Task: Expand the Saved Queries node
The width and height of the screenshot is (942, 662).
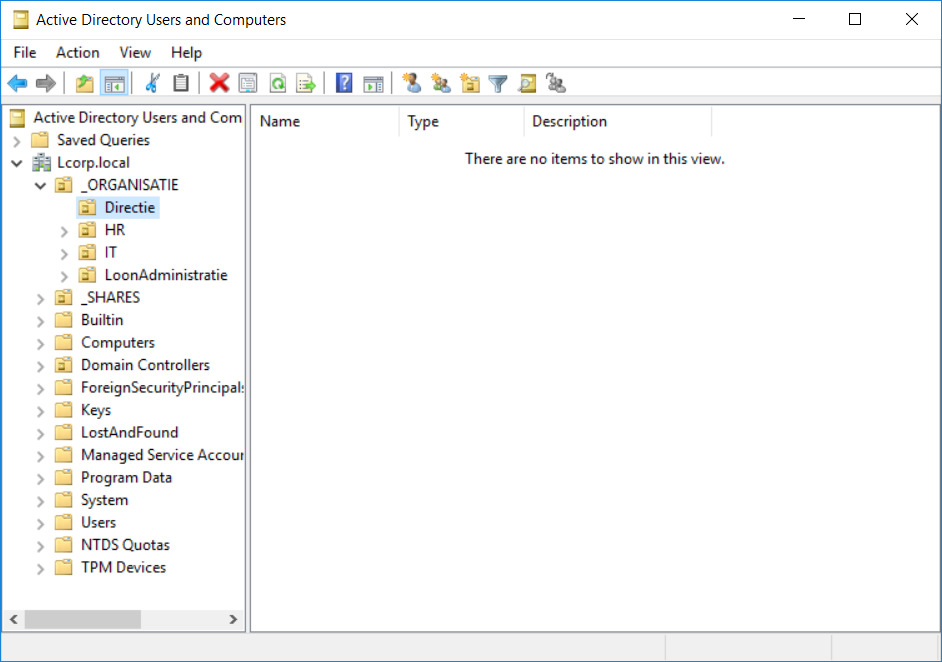Action: [x=17, y=141]
